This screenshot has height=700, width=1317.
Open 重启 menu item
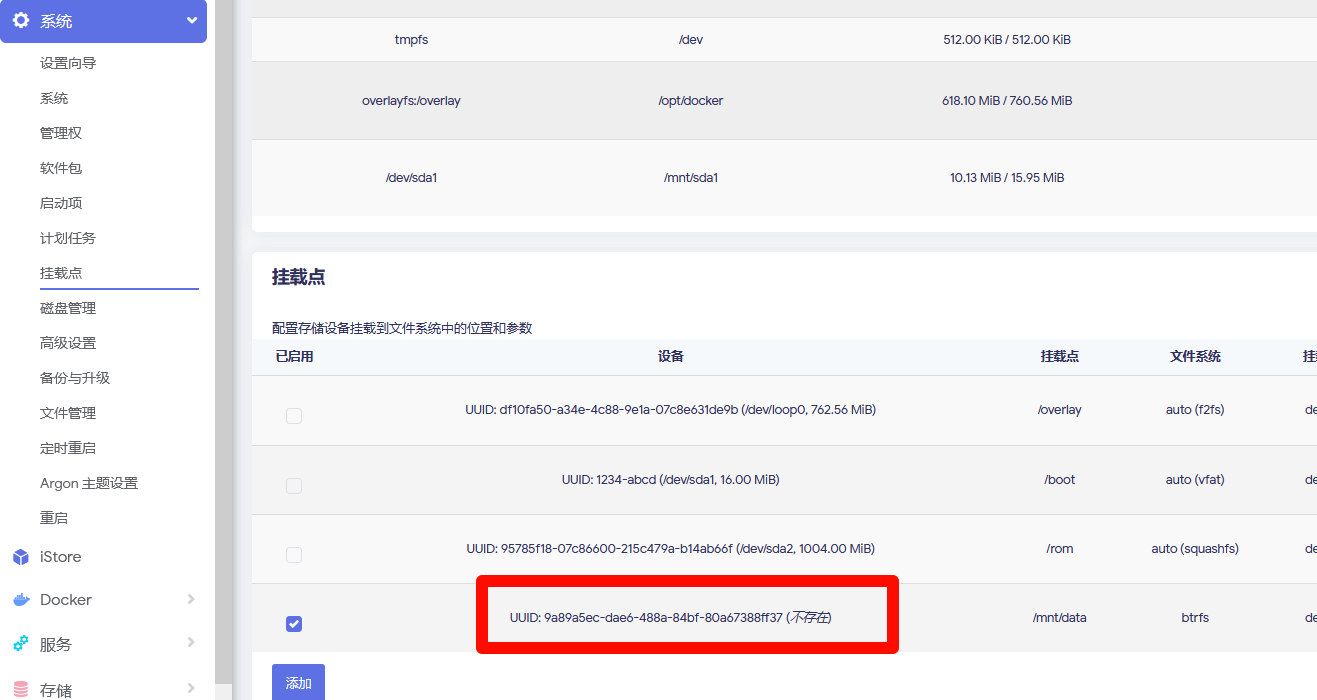pyautogui.click(x=54, y=518)
